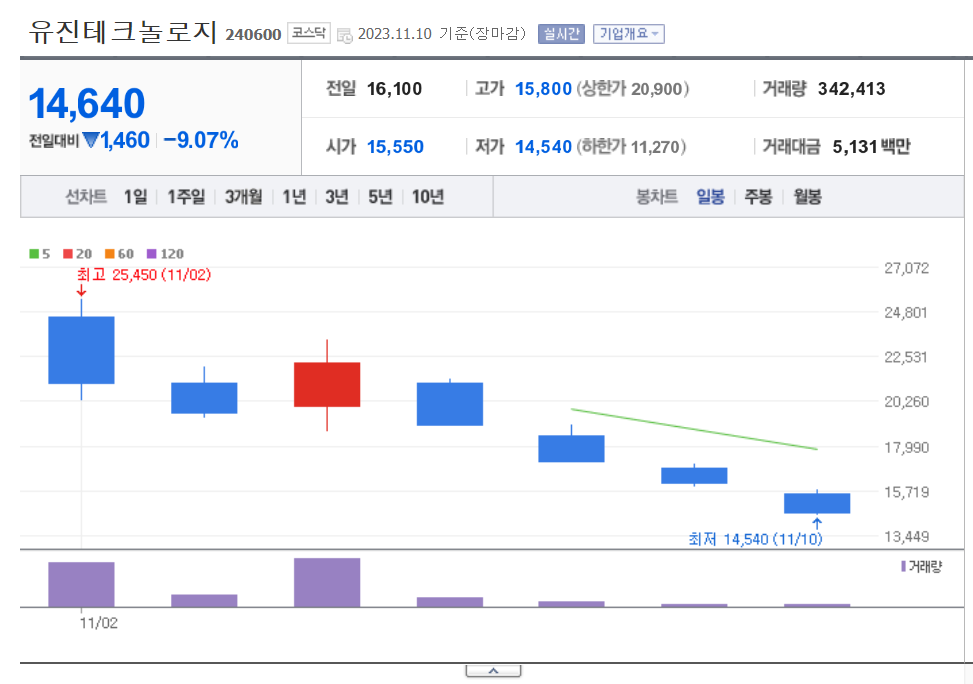
Task: Click the 13,449 axis label
Action: [x=906, y=536]
